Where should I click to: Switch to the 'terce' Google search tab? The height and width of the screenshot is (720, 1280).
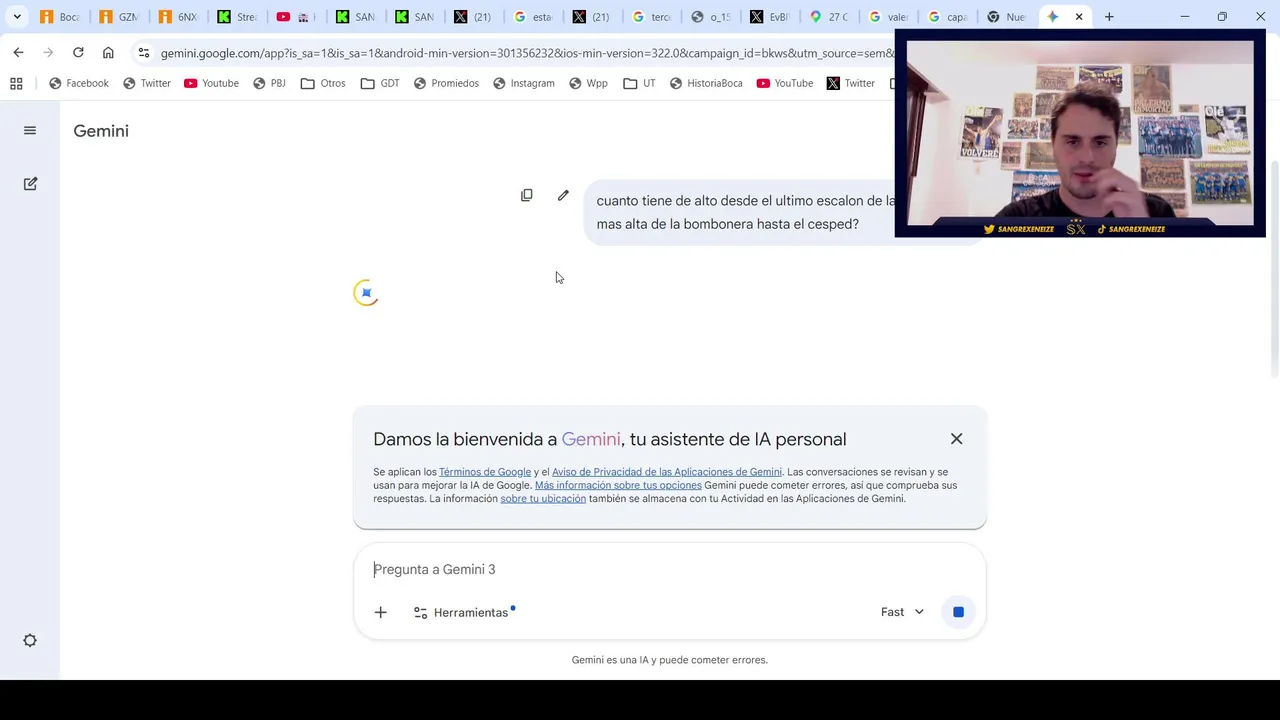click(651, 17)
